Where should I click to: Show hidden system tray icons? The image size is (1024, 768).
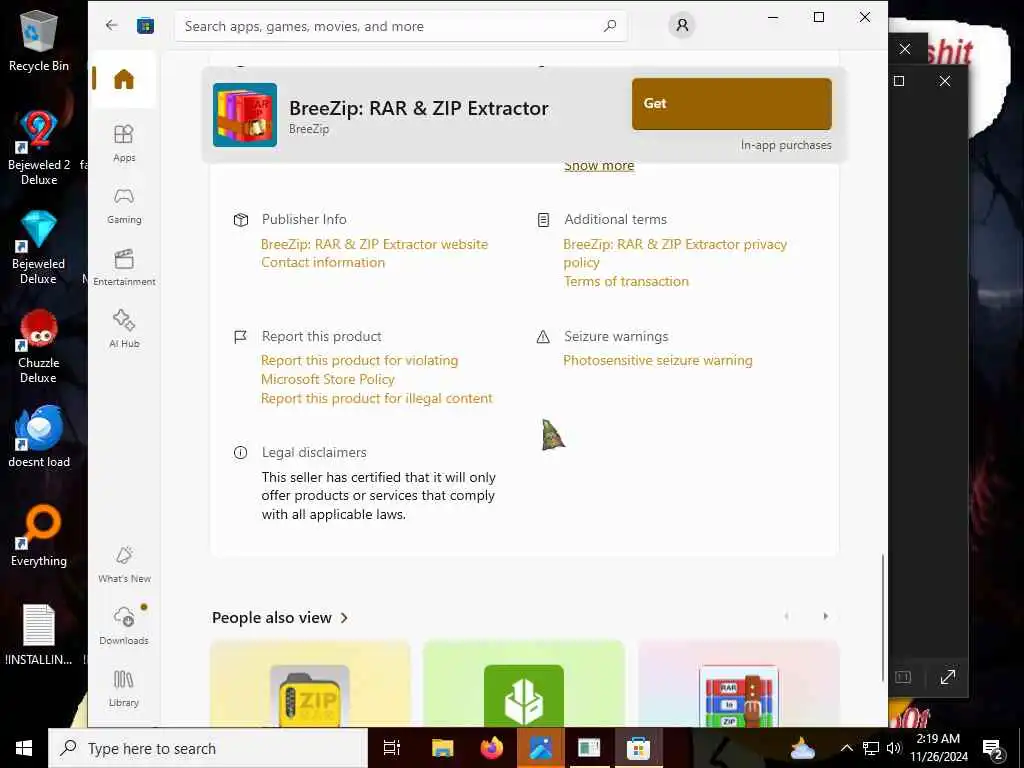coord(846,748)
